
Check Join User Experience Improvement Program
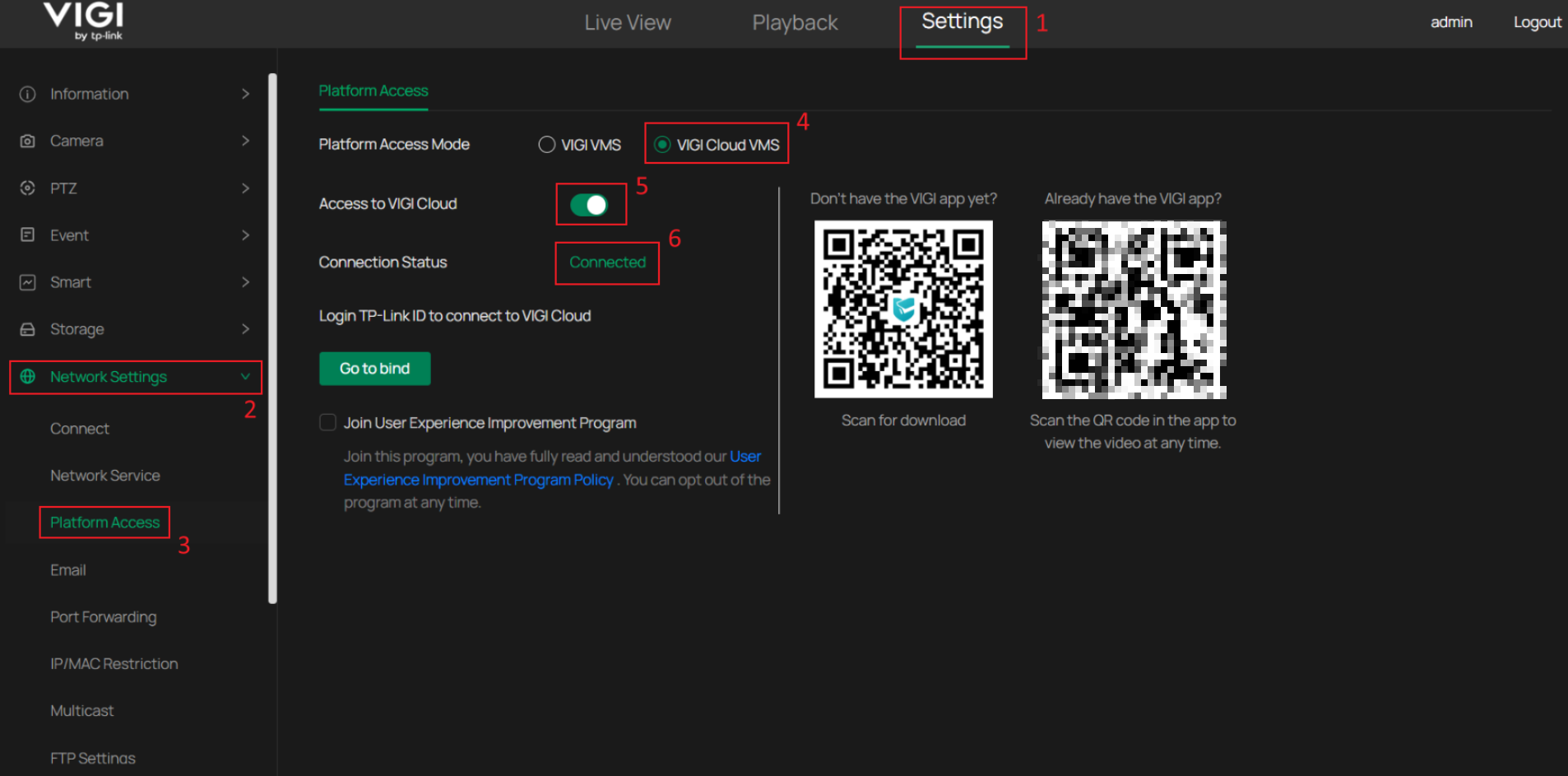pos(327,422)
